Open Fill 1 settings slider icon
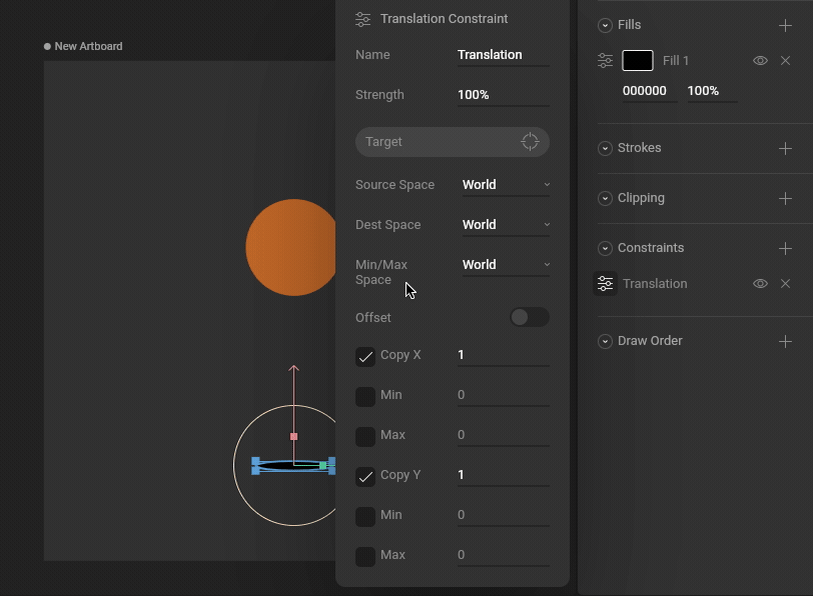This screenshot has width=813, height=596. [605, 61]
